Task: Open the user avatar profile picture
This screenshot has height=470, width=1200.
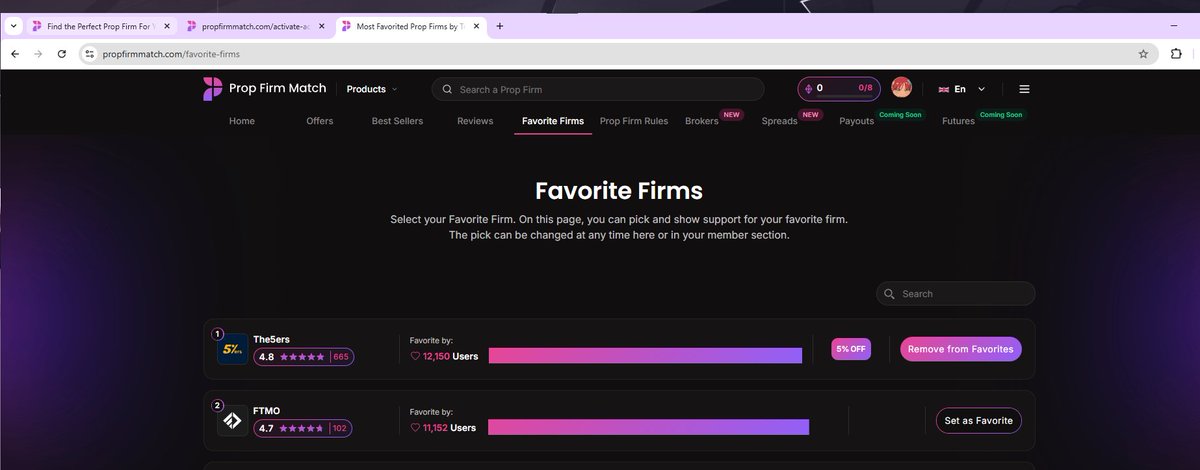Action: coord(901,89)
